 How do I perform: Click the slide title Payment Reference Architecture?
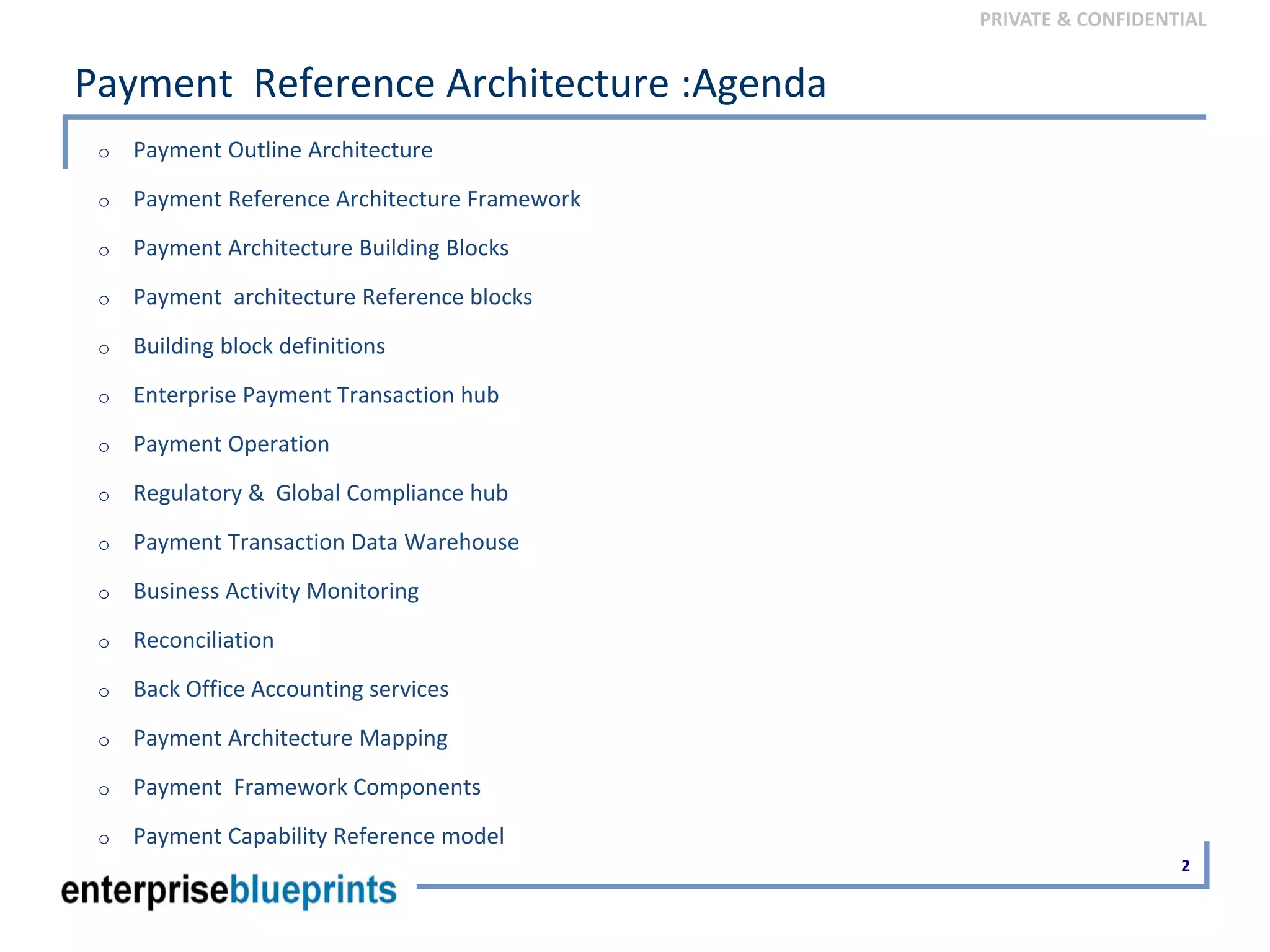click(x=450, y=84)
